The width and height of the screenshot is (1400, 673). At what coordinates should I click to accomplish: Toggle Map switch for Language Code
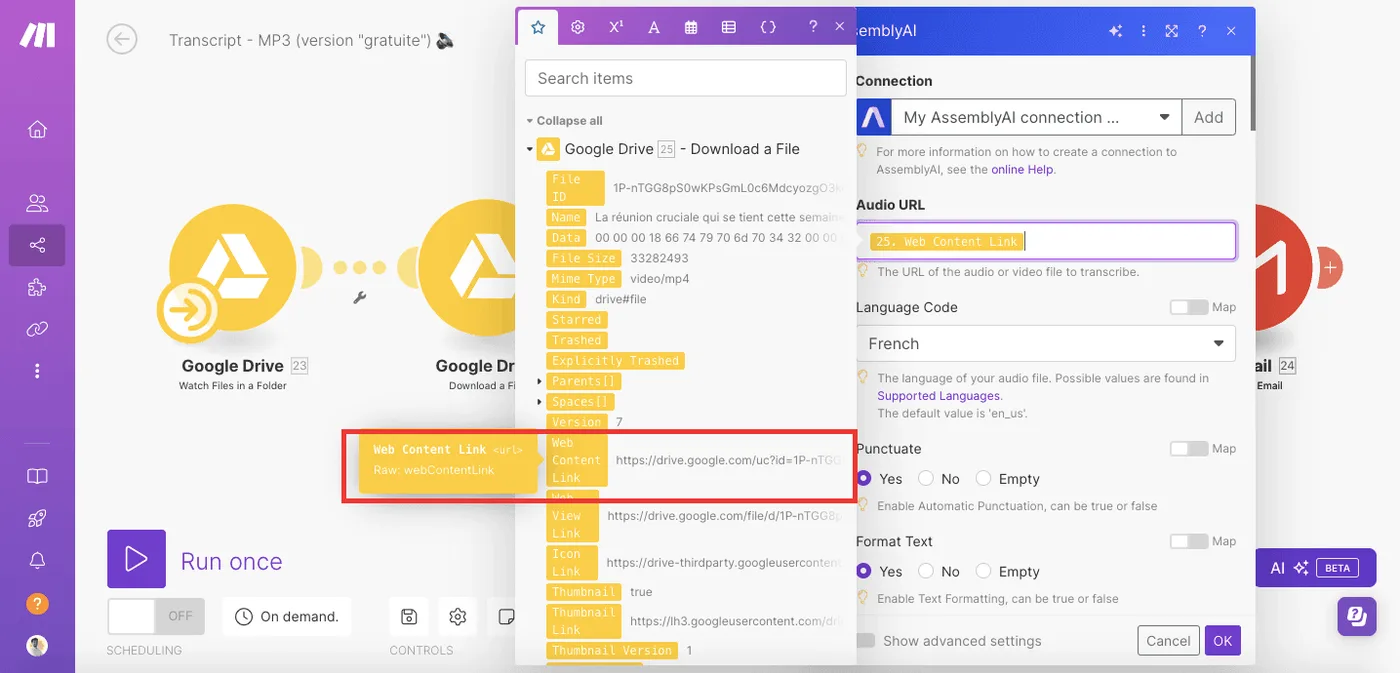pos(1189,307)
